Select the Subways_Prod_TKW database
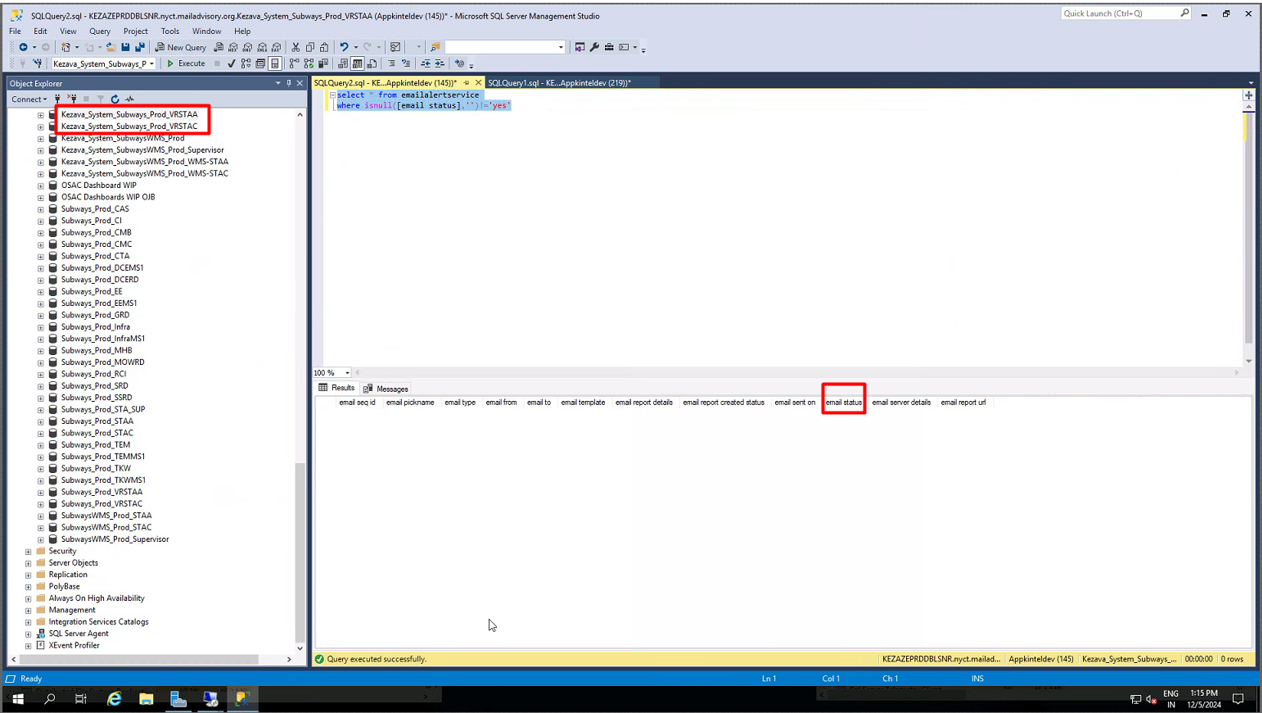Viewport: 1262px width, 713px height. pos(96,468)
